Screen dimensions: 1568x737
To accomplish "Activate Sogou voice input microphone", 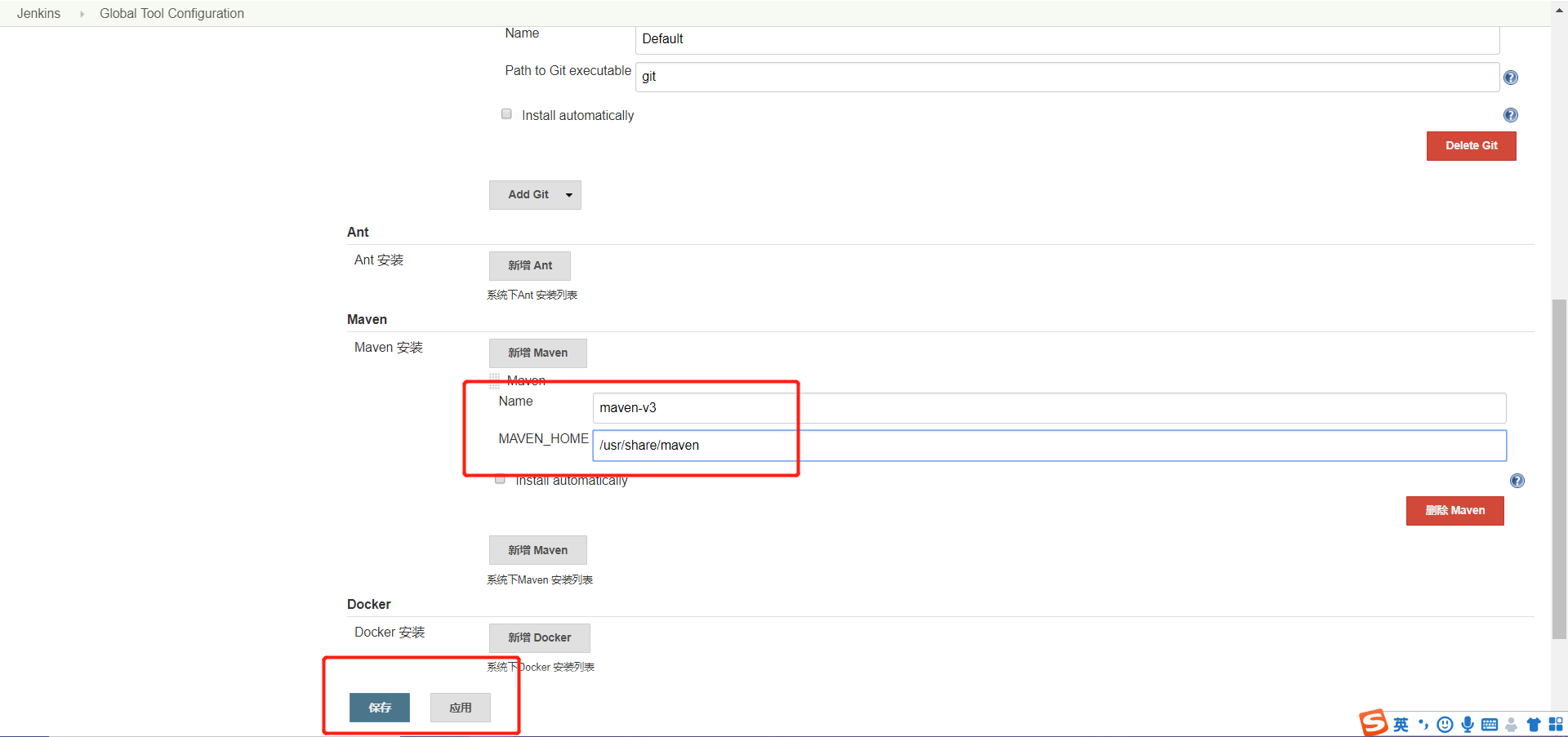I will [1468, 725].
